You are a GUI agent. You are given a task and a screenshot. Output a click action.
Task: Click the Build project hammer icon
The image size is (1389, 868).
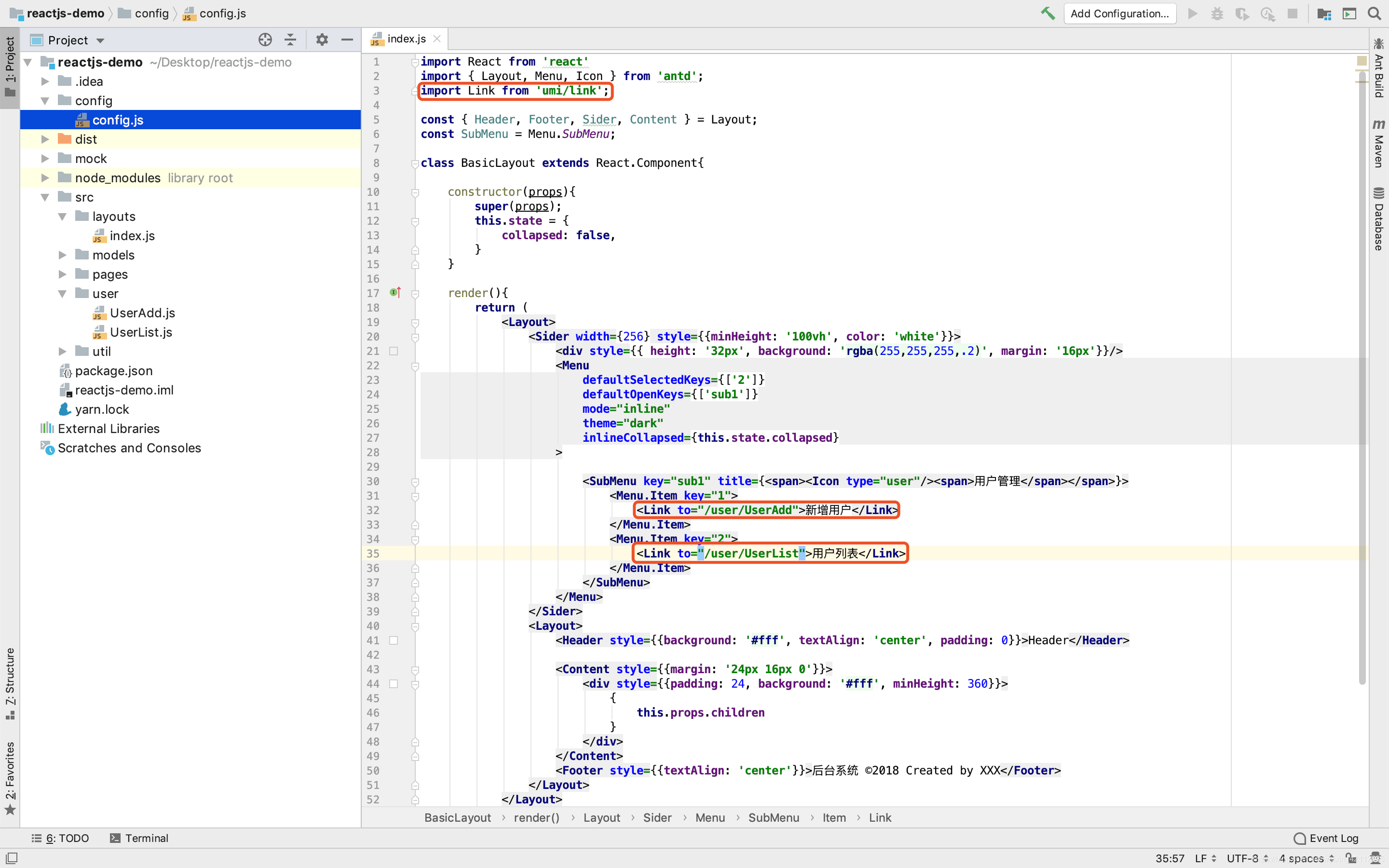pos(1048,13)
